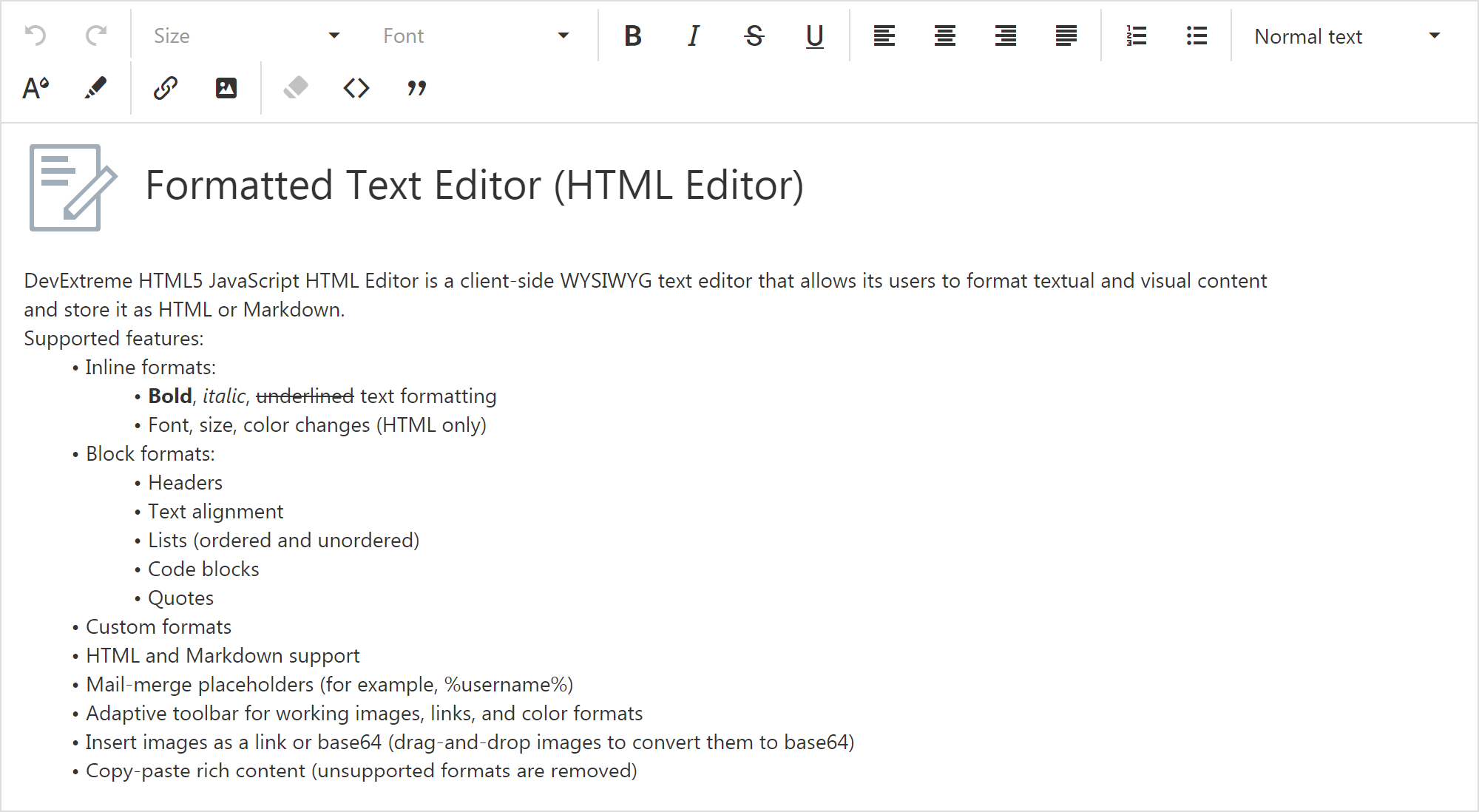Toggle Bold formatting
Viewport: 1479px width, 812px height.
click(x=633, y=35)
